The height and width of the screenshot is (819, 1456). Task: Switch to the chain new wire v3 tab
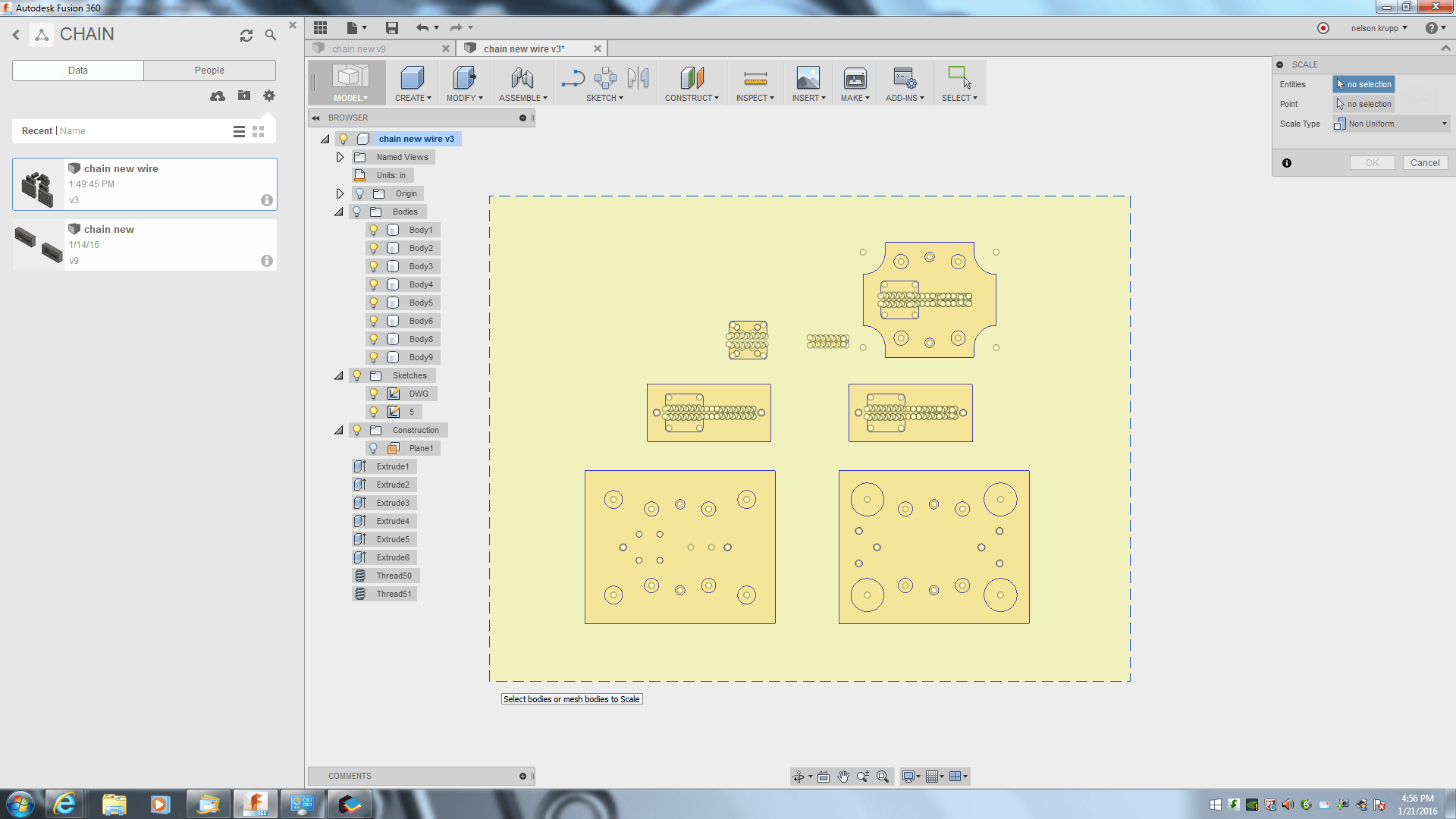coord(532,49)
